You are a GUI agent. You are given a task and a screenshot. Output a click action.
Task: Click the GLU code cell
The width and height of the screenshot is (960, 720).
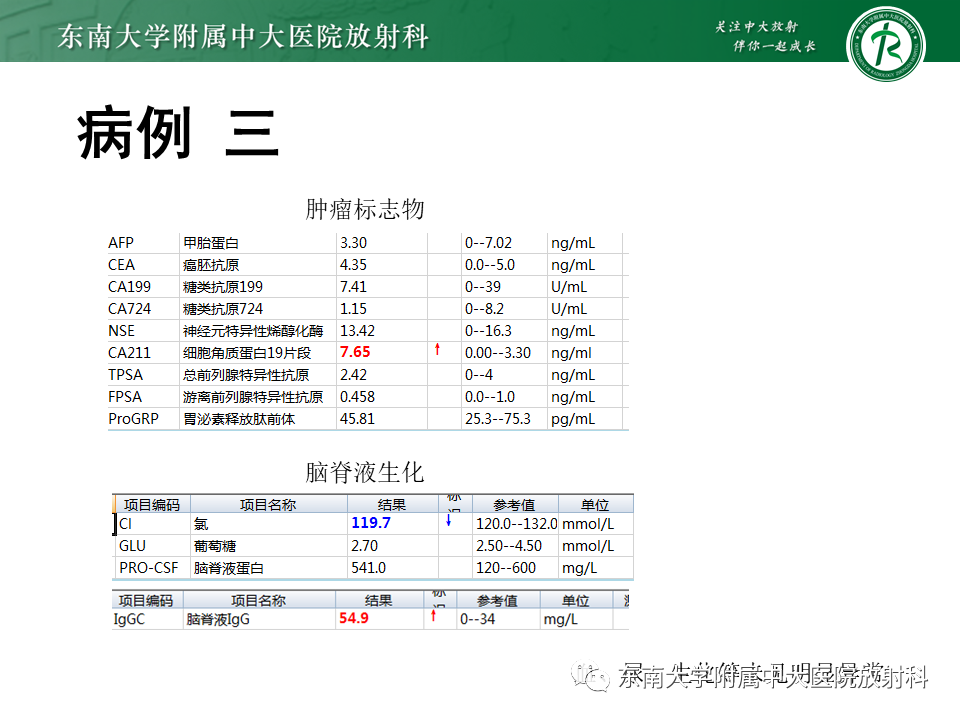132,546
